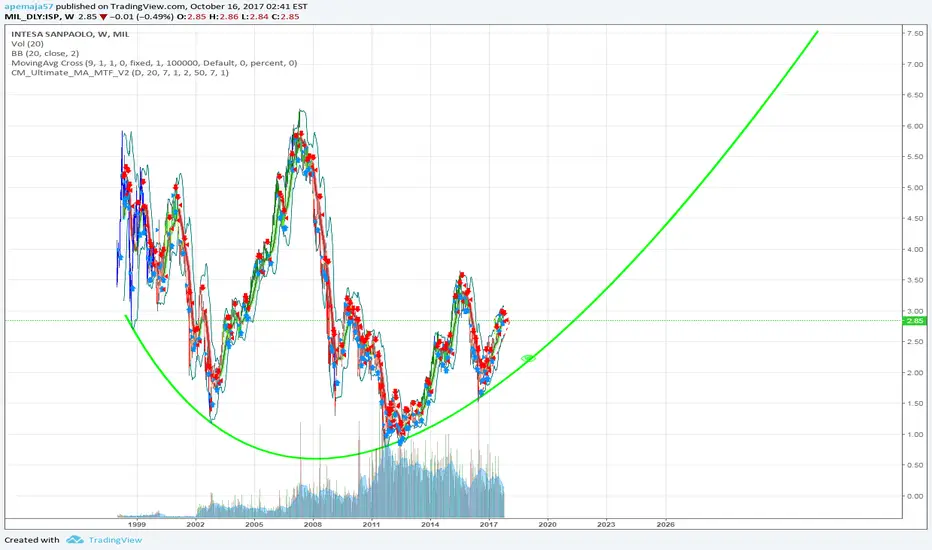Click the 4.00 price axis label

(x=914, y=249)
